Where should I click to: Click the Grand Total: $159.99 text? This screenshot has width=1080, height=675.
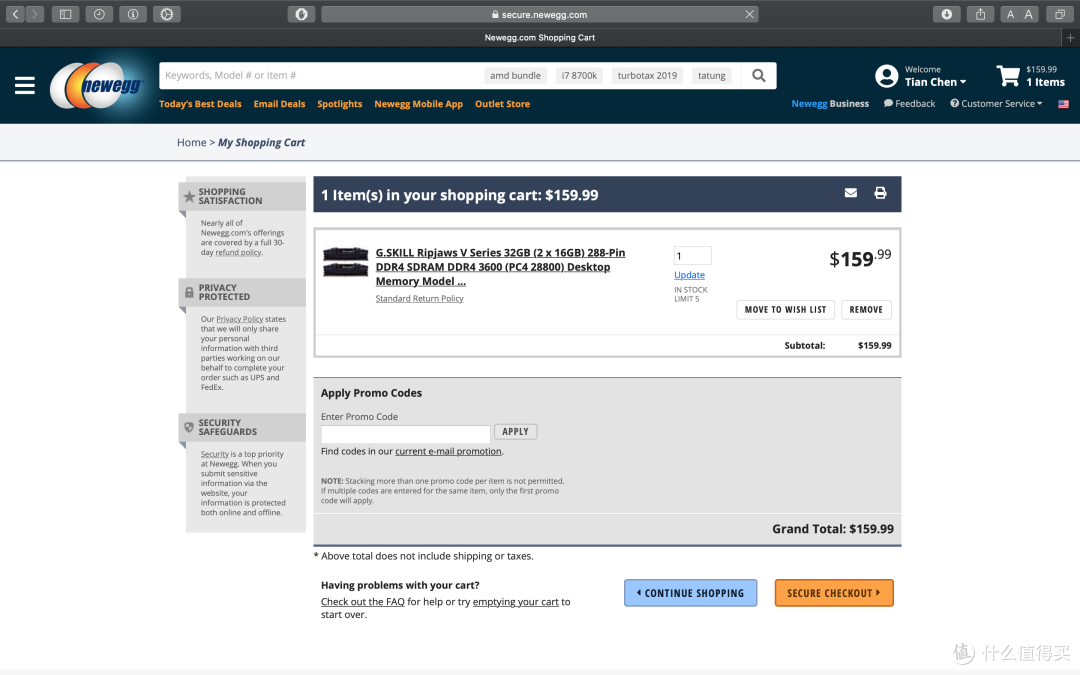tap(833, 529)
